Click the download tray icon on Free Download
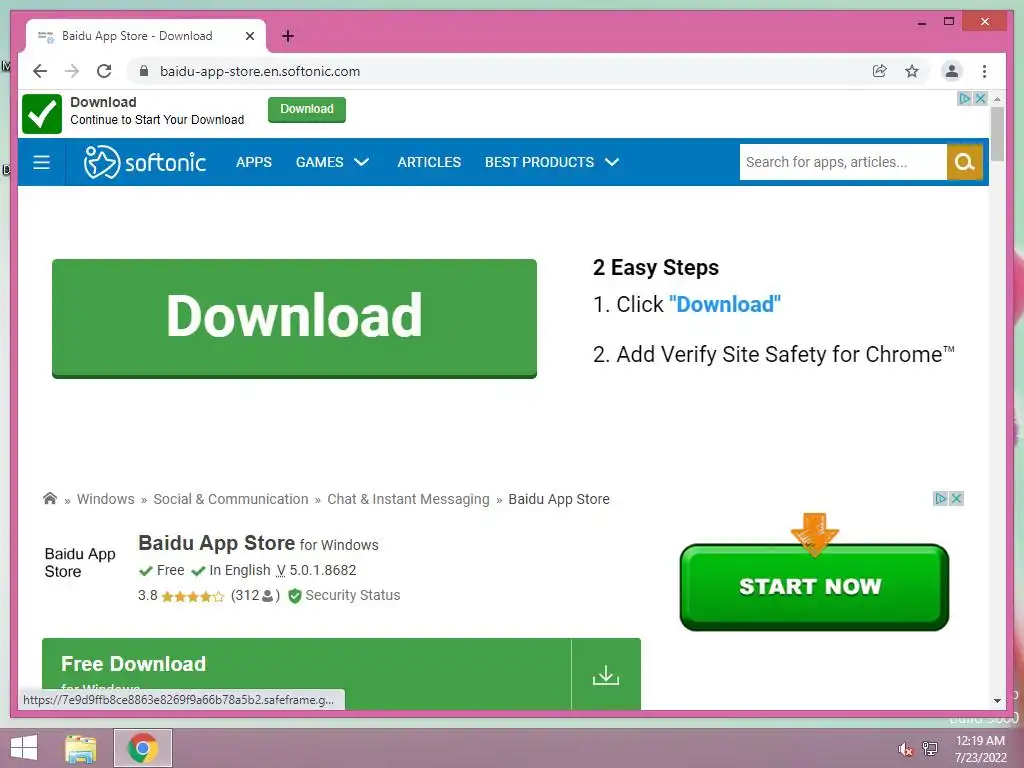This screenshot has height=768, width=1024. coord(605,675)
